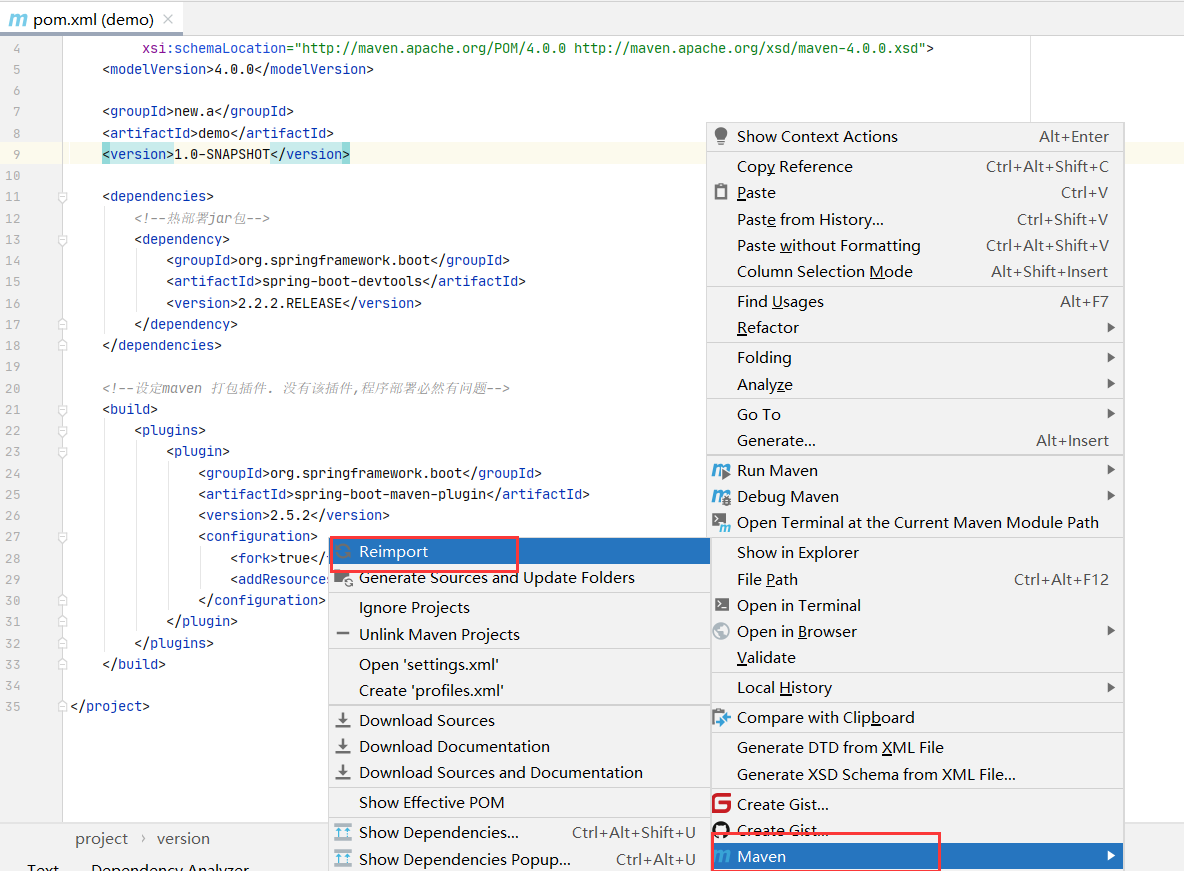This screenshot has width=1184, height=871.
Task: Expand the Go To submenu arrow
Action: [x=1111, y=413]
